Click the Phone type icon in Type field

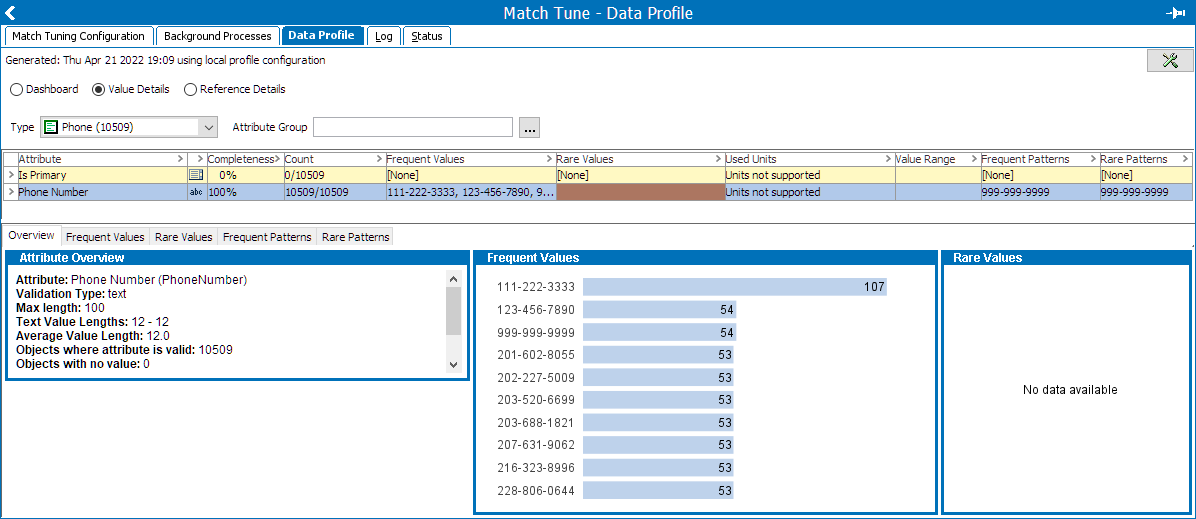[51, 128]
